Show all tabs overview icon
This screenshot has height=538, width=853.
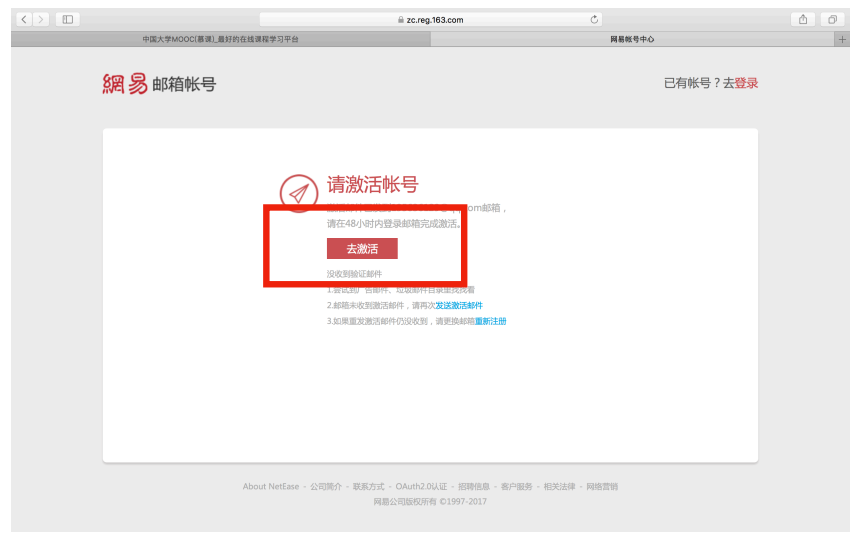(831, 19)
